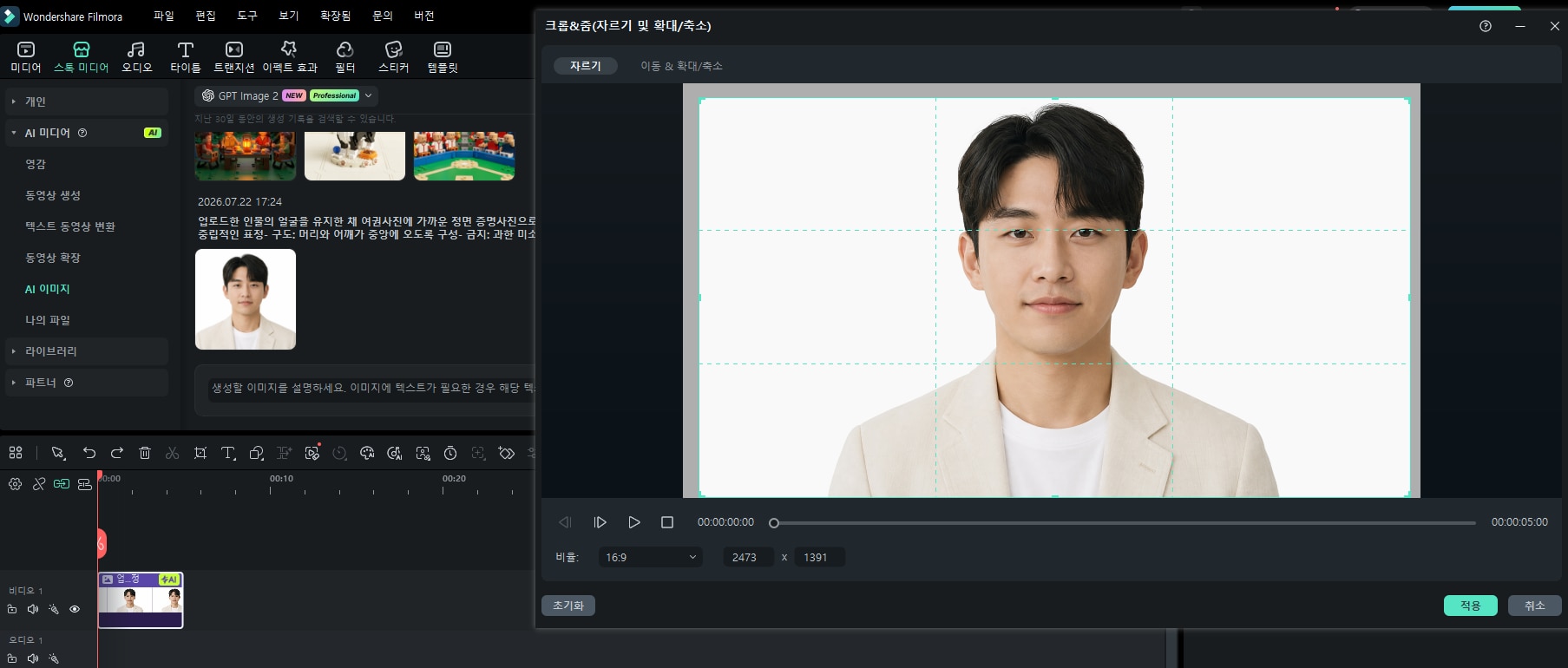Switch to the 이동 & 확대/축소 tab
Viewport: 1568px width, 668px height.
(x=681, y=66)
